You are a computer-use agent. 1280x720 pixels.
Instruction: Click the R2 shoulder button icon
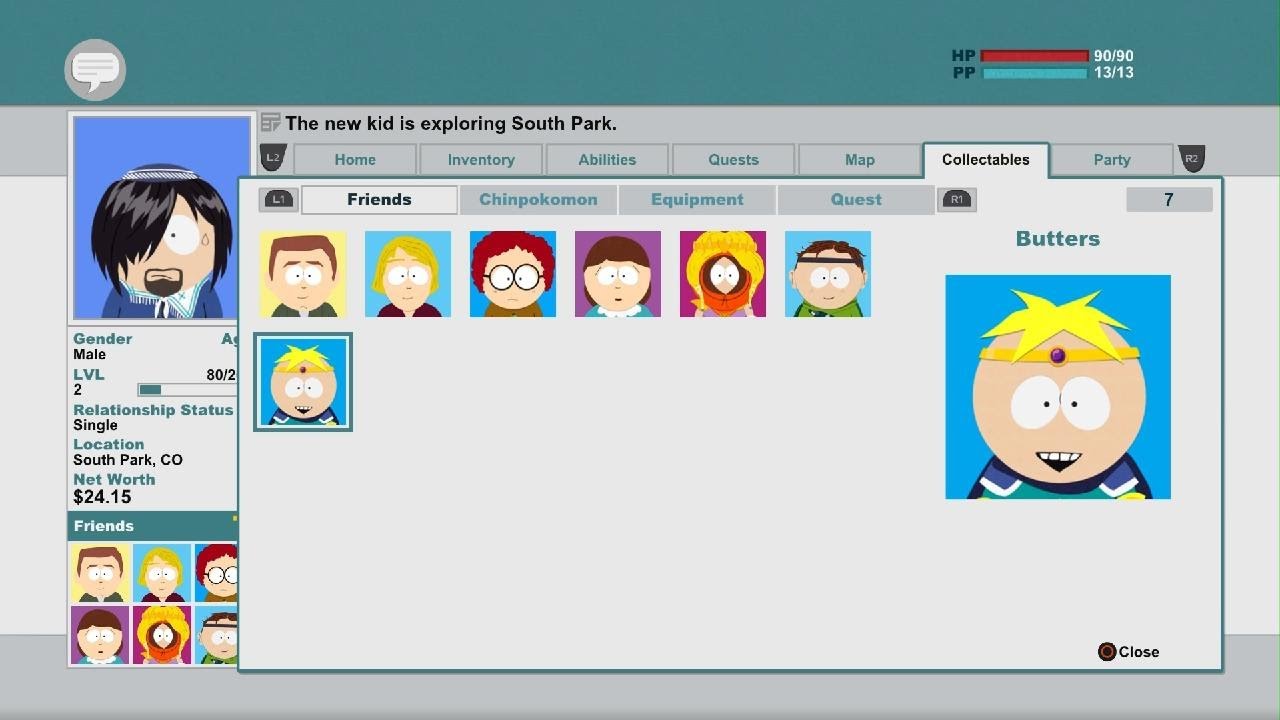click(x=1191, y=158)
